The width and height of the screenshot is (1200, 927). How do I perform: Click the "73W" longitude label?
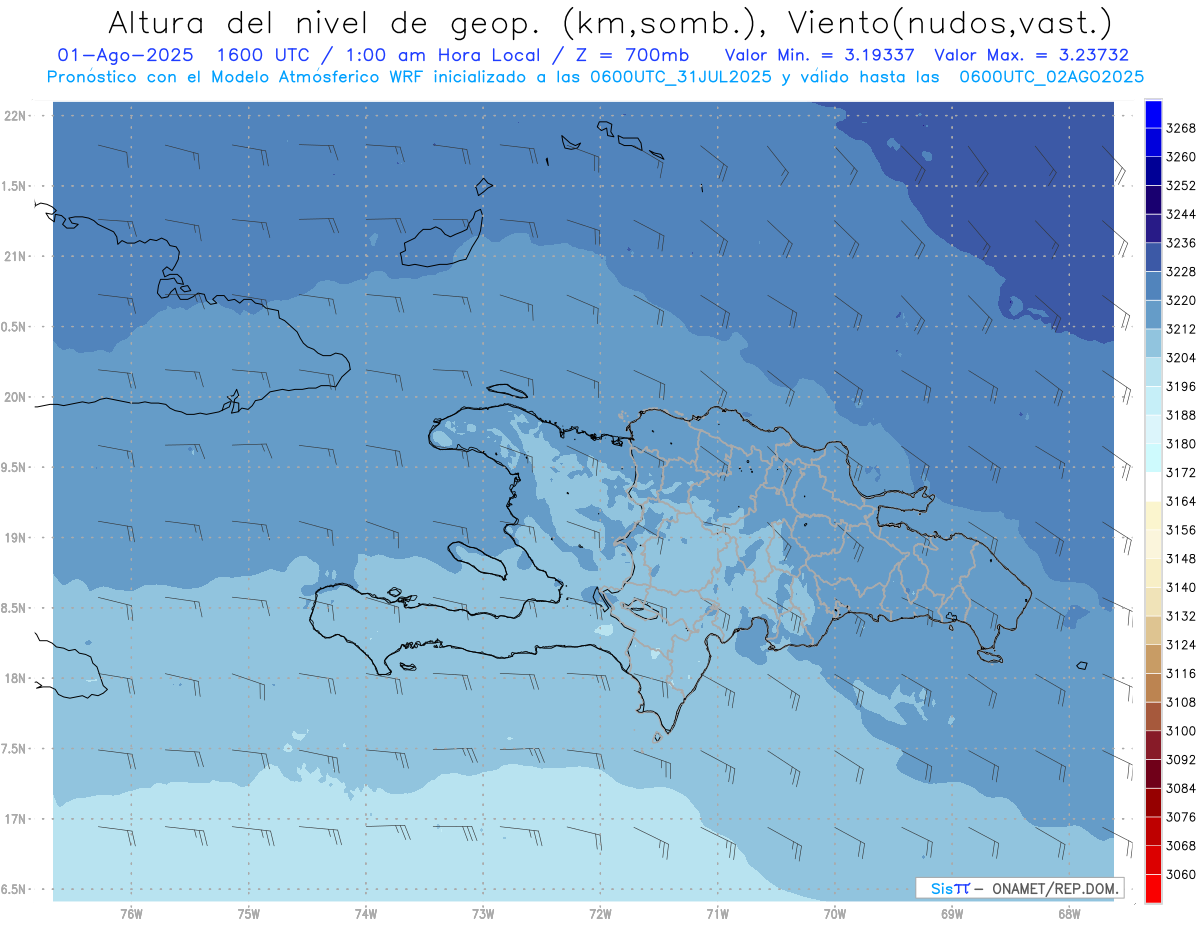click(483, 914)
